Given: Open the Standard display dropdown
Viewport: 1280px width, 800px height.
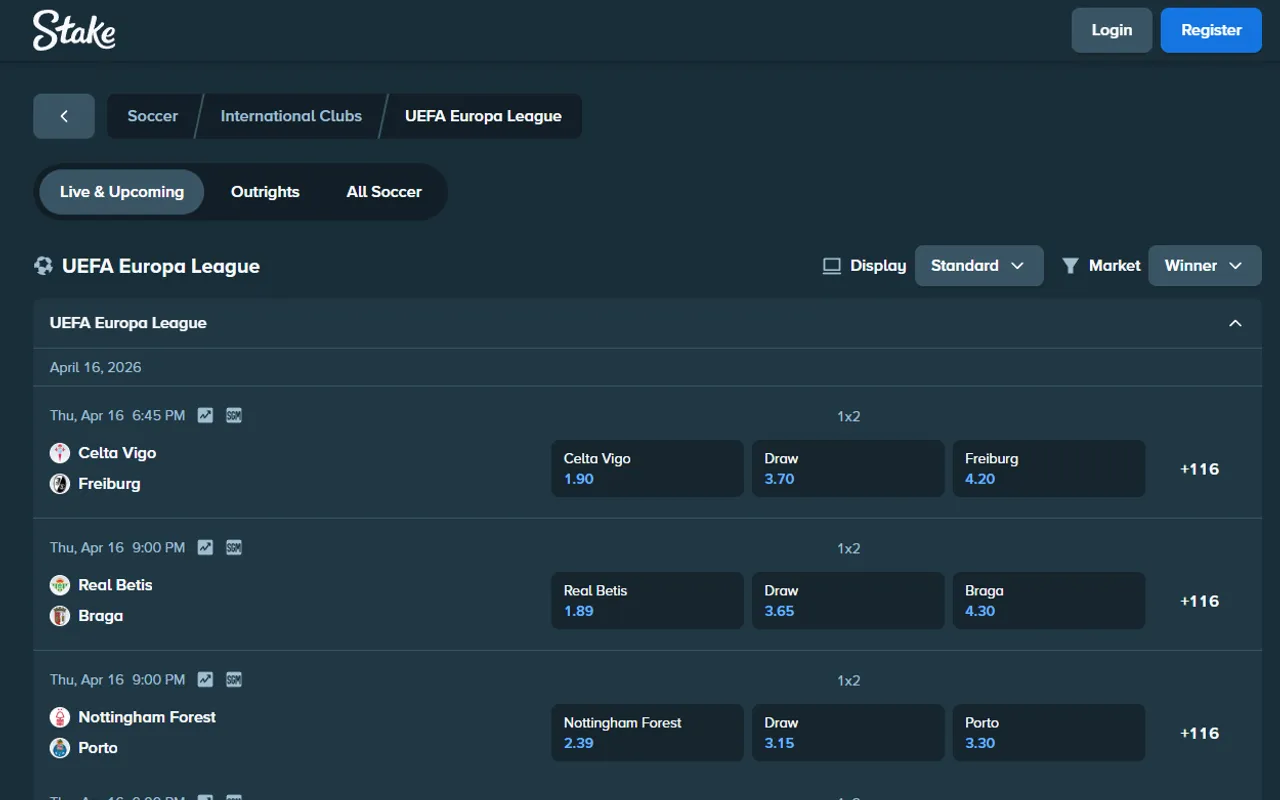Looking at the screenshot, I should 979,265.
